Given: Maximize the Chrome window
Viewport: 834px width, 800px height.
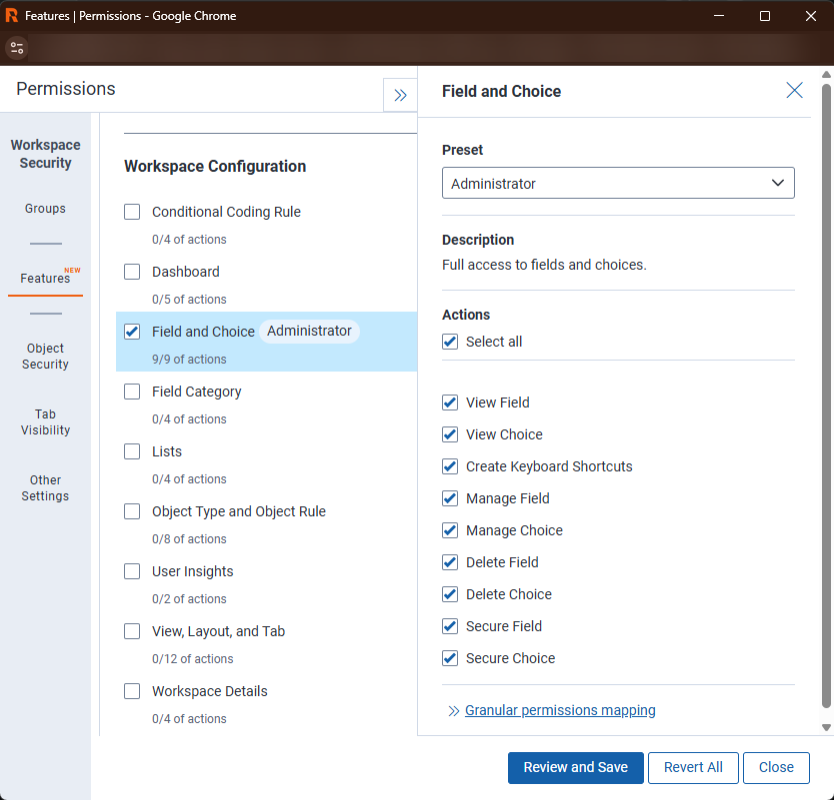Looking at the screenshot, I should pyautogui.click(x=764, y=16).
